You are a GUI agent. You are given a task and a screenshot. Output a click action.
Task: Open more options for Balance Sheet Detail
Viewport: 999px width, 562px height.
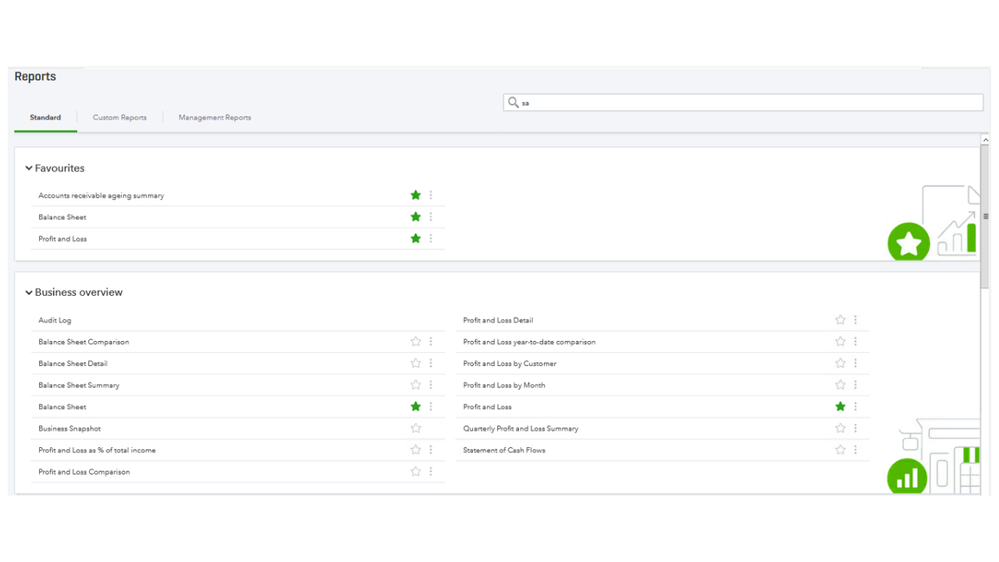[431, 363]
